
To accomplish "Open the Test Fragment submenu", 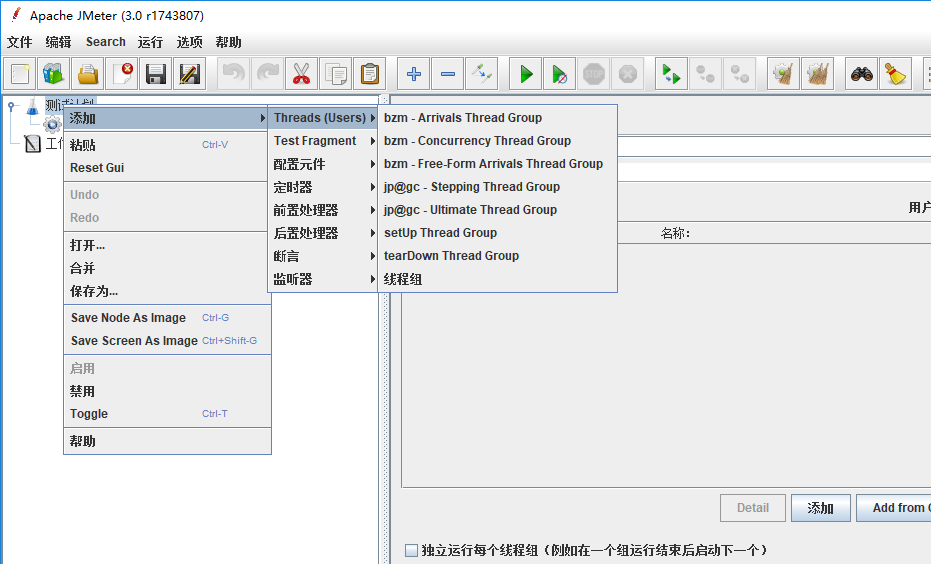I will [323, 141].
